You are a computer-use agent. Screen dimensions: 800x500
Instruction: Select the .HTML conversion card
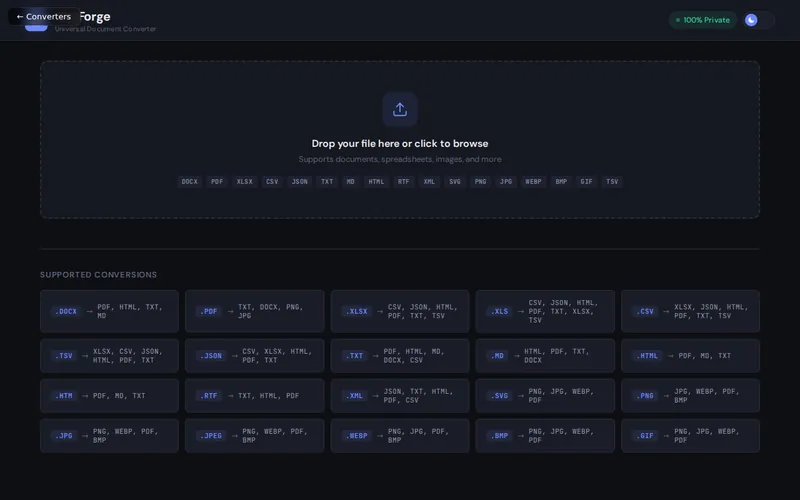click(690, 356)
